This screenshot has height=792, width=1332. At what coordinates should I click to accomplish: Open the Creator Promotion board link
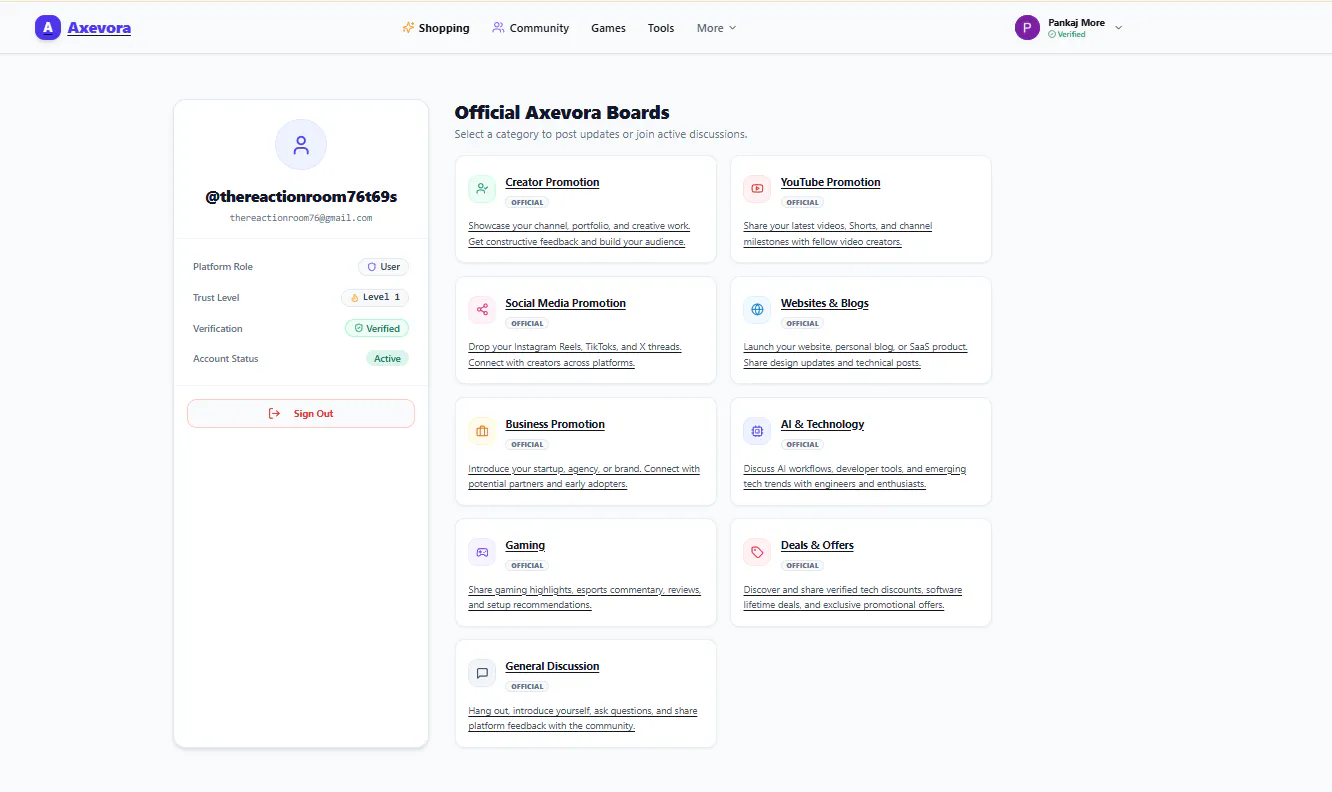point(552,182)
